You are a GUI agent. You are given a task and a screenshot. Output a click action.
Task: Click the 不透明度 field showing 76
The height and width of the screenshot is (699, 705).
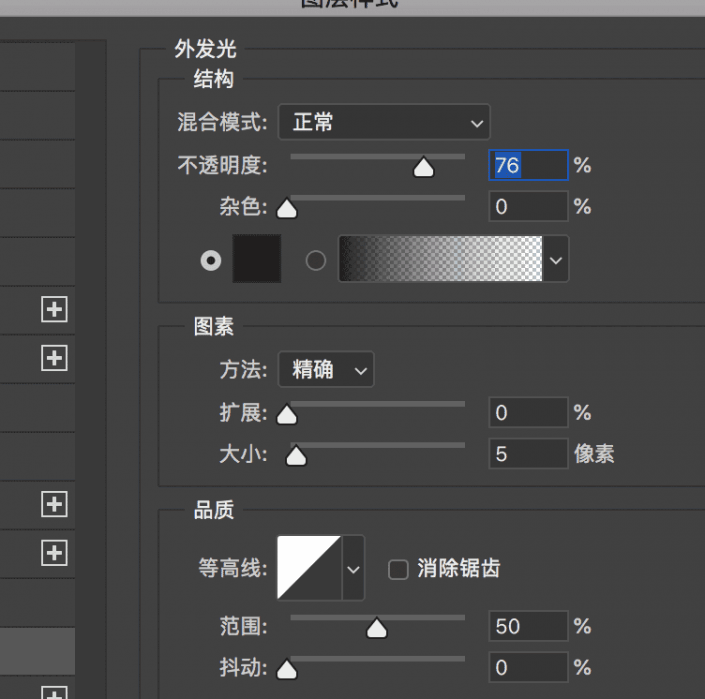528,165
